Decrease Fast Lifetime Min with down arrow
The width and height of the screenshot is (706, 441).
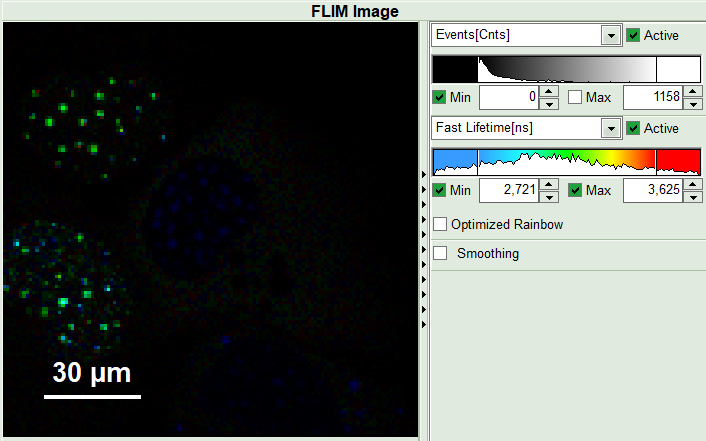[549, 196]
